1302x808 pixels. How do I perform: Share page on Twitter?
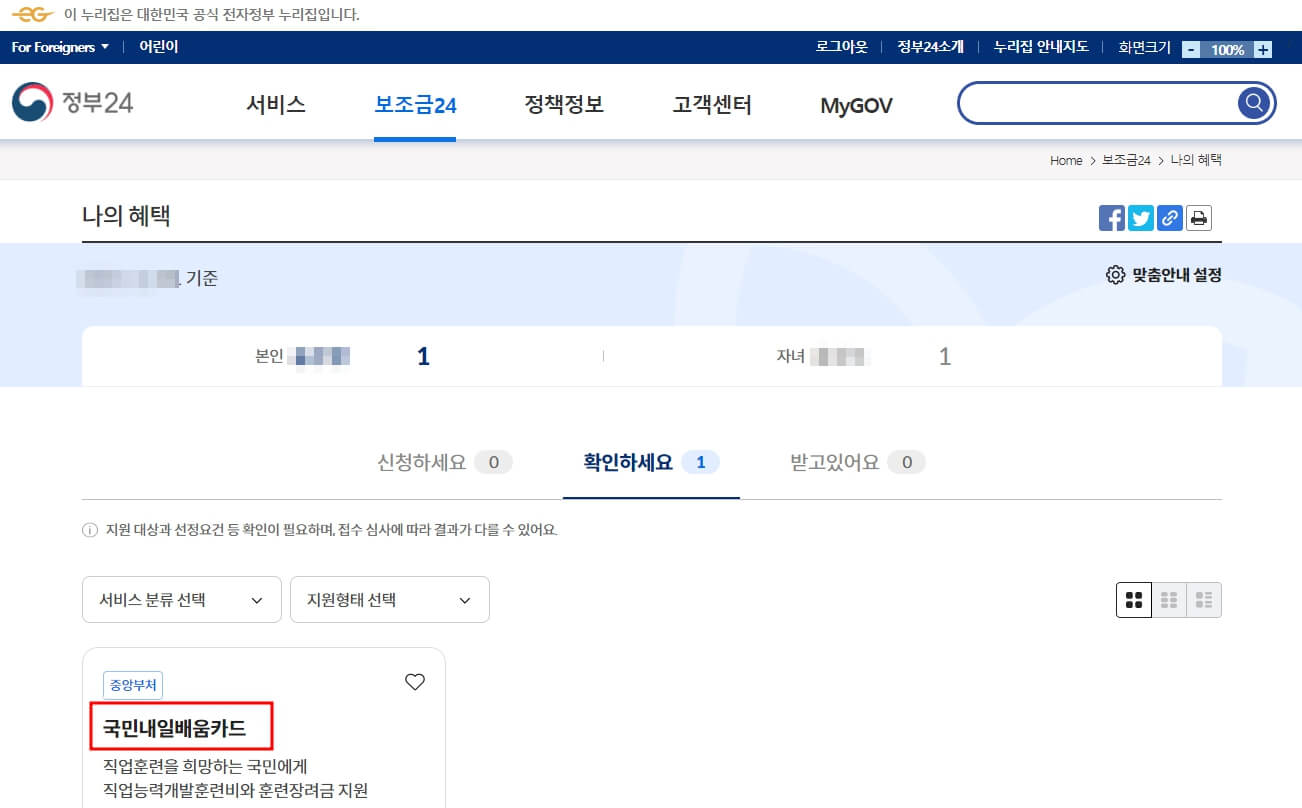[1141, 218]
